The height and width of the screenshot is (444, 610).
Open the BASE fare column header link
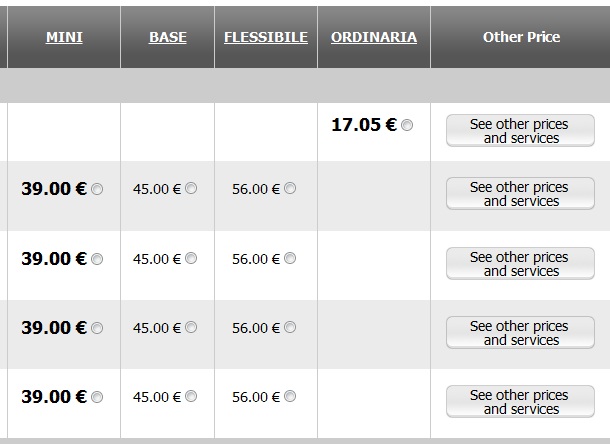pos(168,37)
